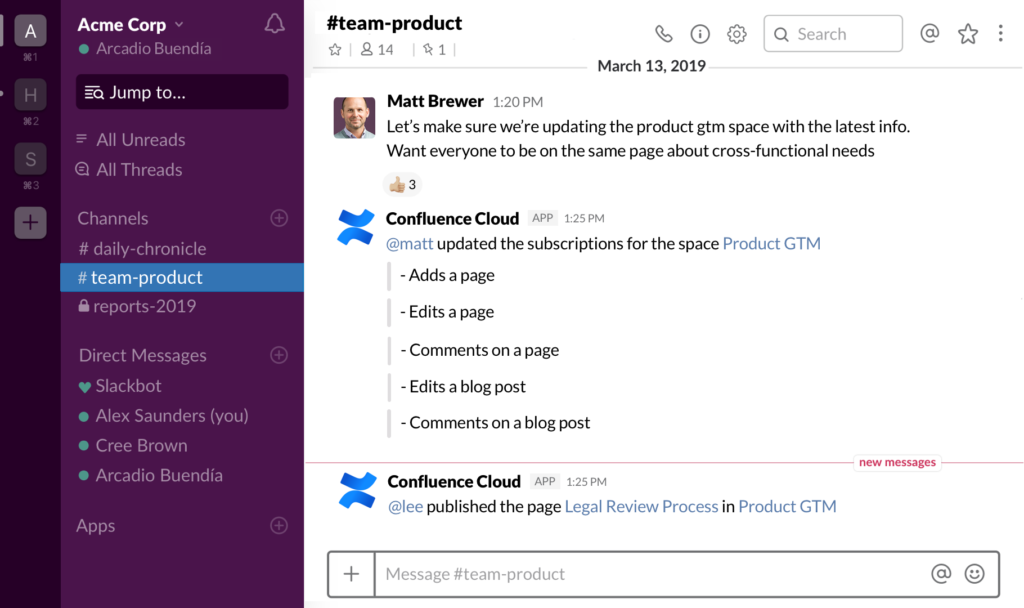Screen dimensions: 1024x608
Task: Open channel settings gear
Action: [x=737, y=34]
